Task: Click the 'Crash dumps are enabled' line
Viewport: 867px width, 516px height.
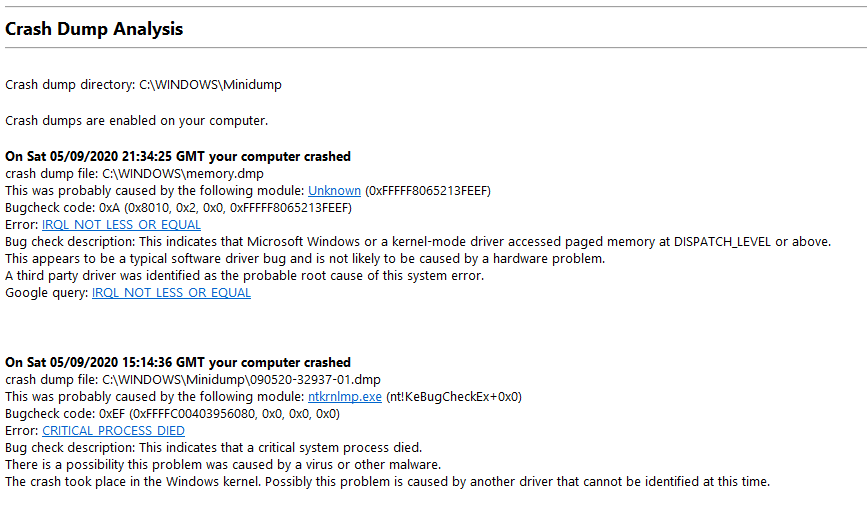Action: (137, 121)
